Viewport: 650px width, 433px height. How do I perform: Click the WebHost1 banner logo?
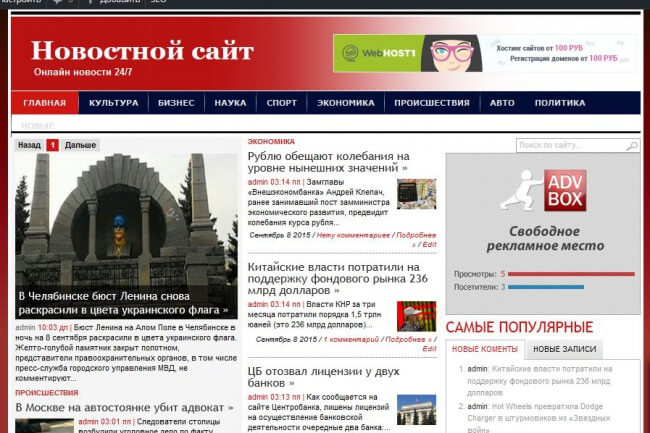378,53
